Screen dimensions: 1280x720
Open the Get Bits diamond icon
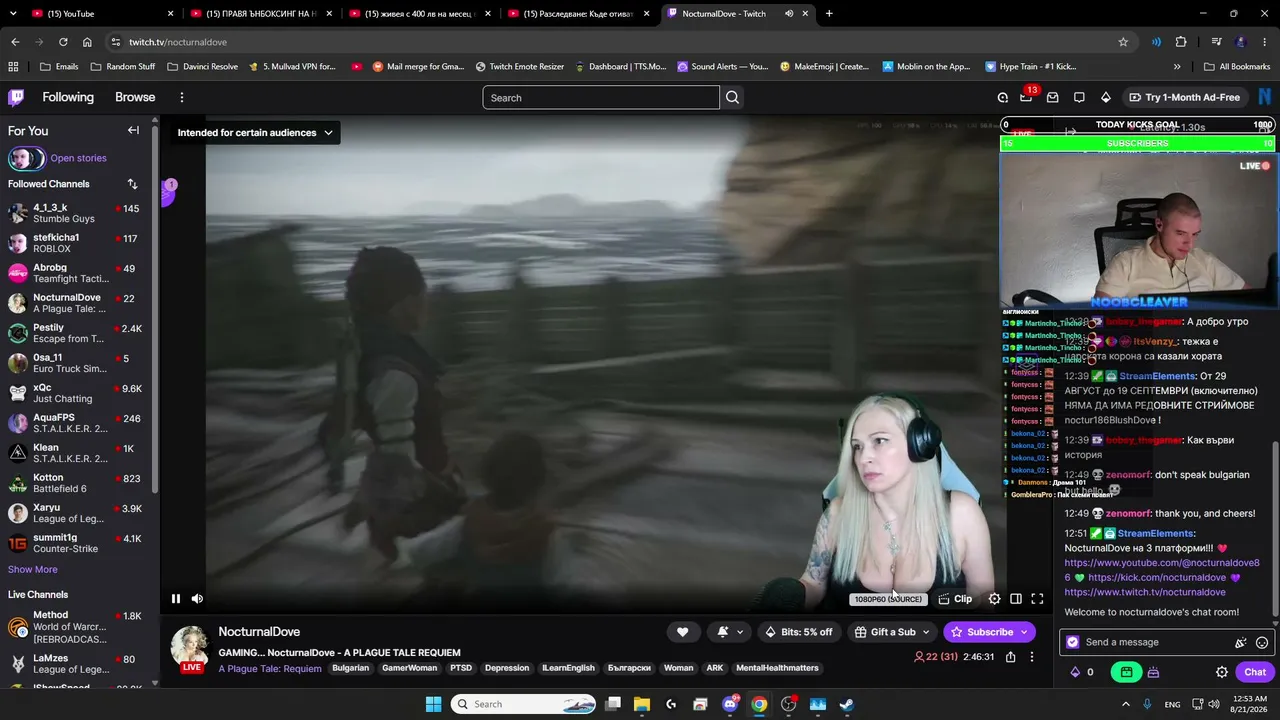1105,97
